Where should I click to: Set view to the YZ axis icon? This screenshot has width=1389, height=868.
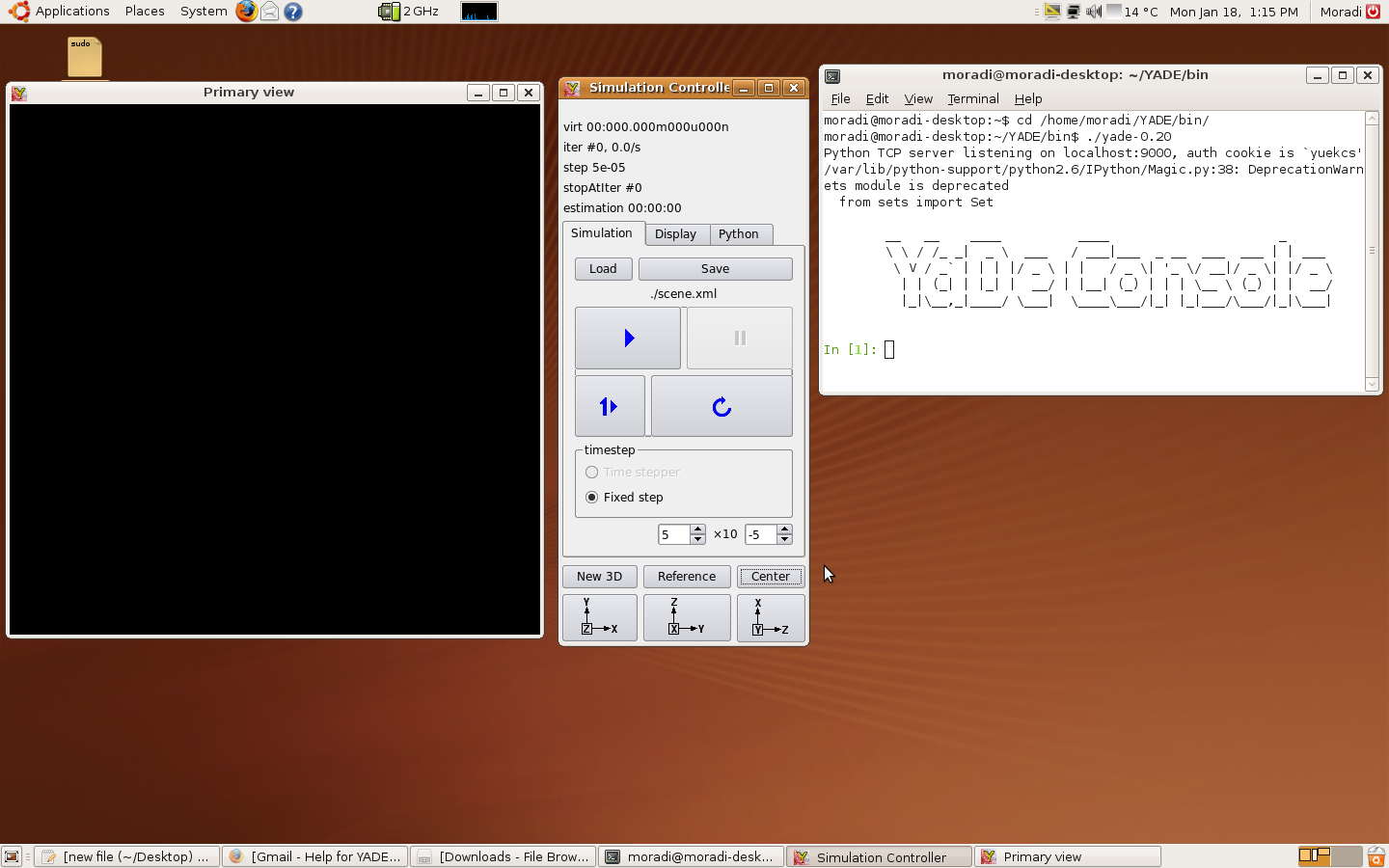[x=686, y=617]
